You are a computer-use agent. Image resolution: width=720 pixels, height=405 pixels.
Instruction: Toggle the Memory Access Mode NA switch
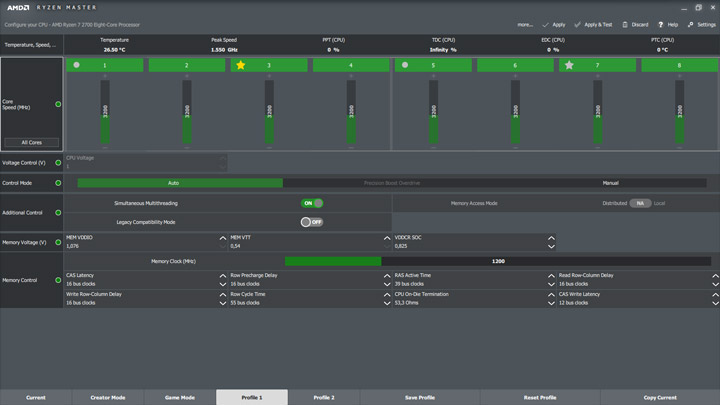pyautogui.click(x=640, y=203)
